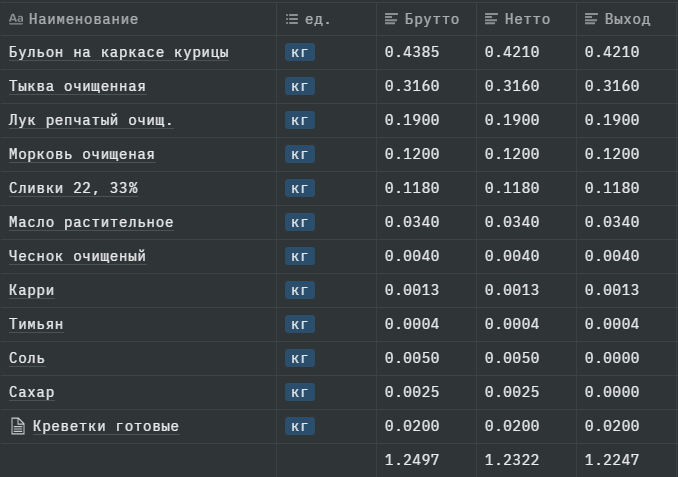Select Брутто value 0.4385 for Бульон
Image resolution: width=678 pixels, height=477 pixels.
tap(412, 52)
